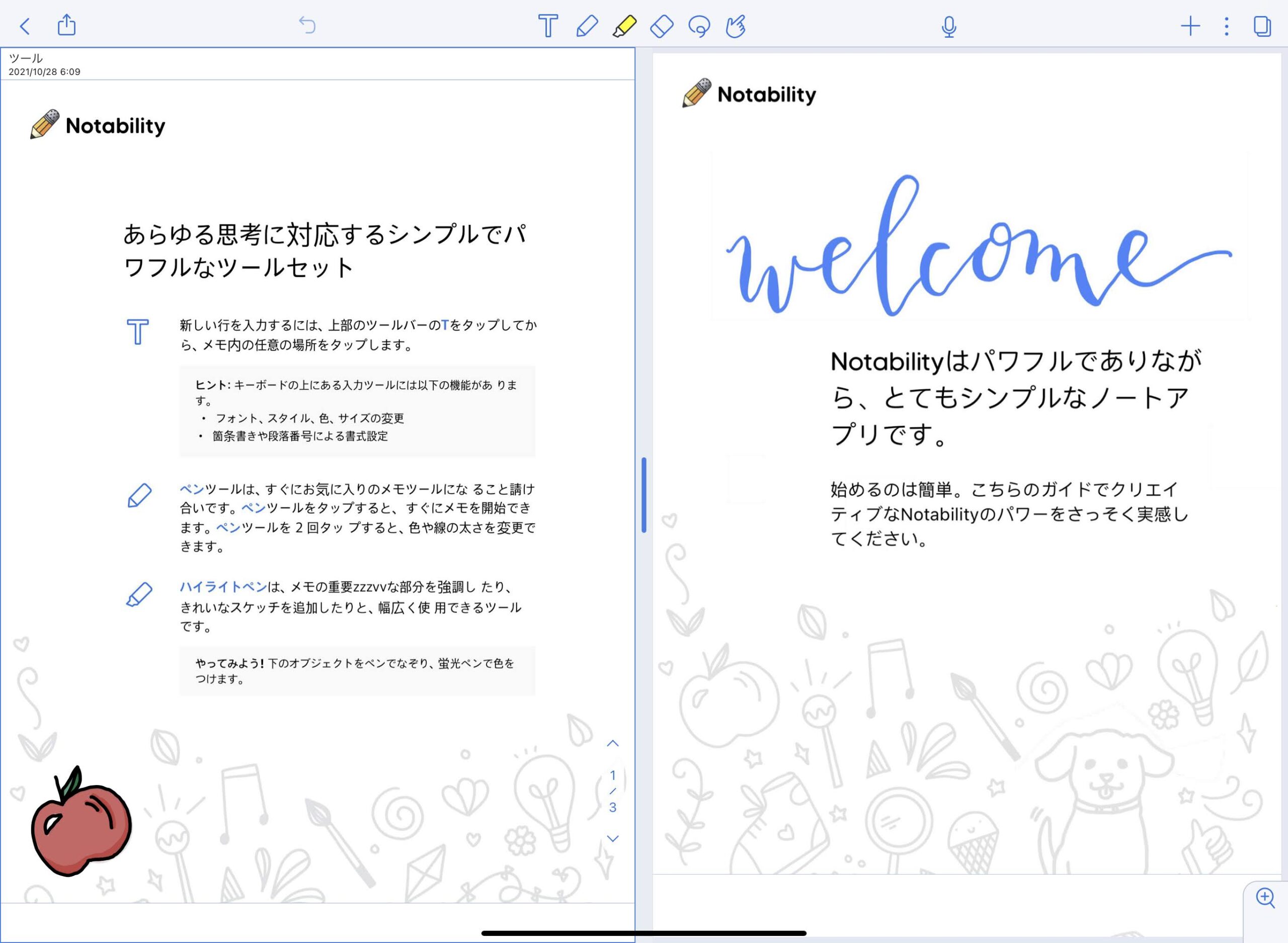This screenshot has height=943, width=1288.
Task: Select the Text tool in toolbar
Action: (547, 26)
